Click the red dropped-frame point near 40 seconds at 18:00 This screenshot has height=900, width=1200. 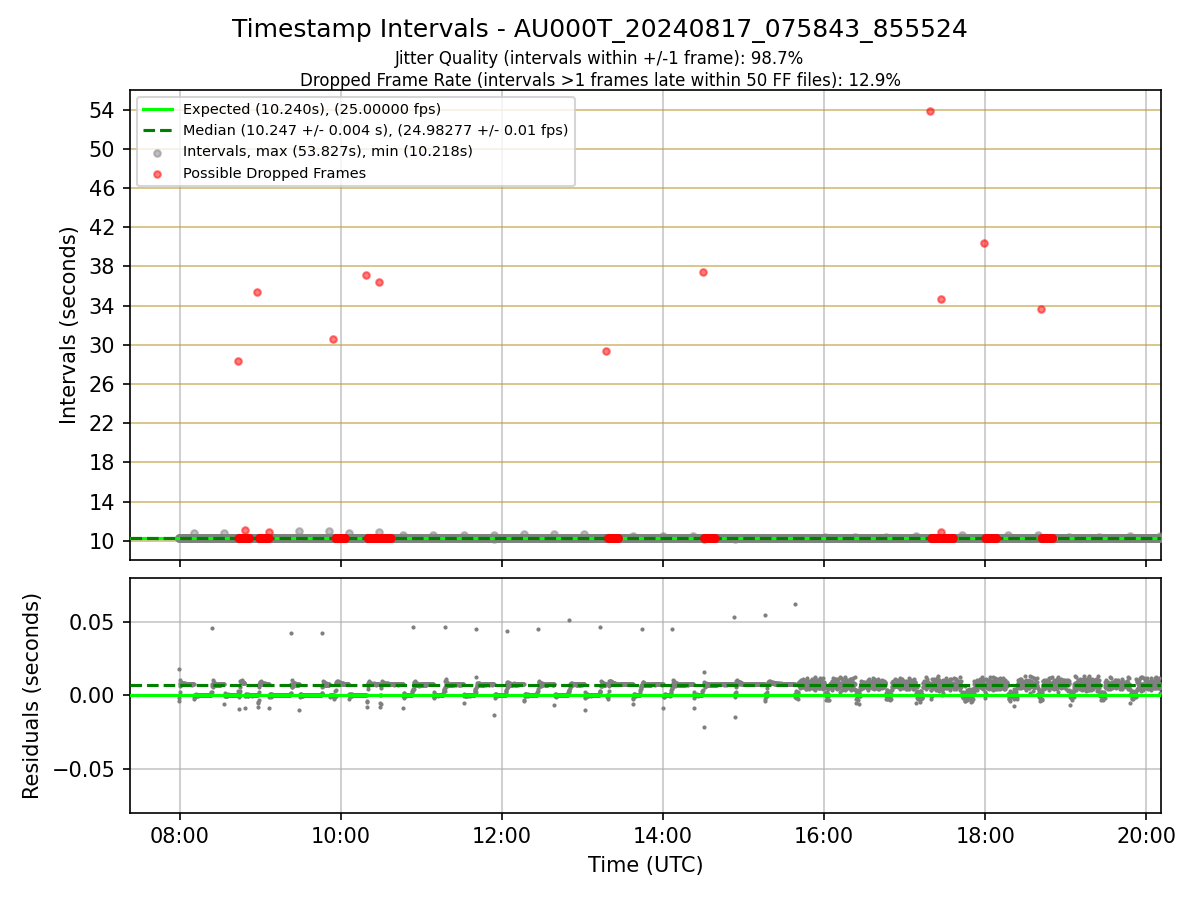coord(984,243)
